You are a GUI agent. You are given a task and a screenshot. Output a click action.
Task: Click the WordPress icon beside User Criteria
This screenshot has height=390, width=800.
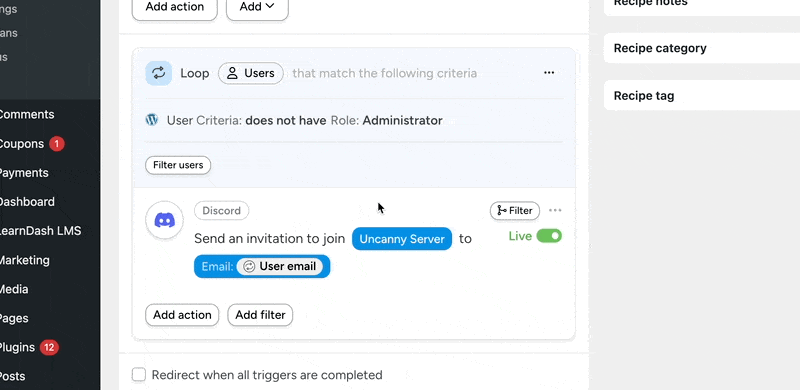coord(152,120)
